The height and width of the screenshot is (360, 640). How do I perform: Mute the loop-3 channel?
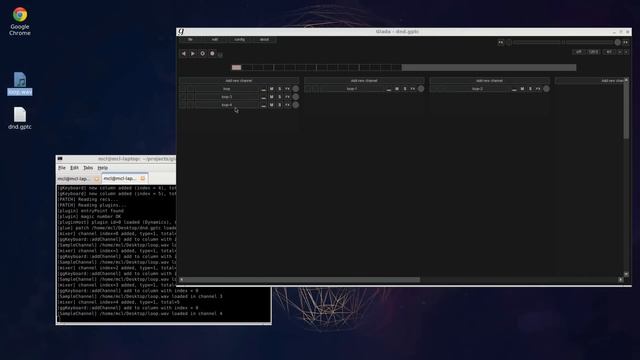(x=271, y=97)
